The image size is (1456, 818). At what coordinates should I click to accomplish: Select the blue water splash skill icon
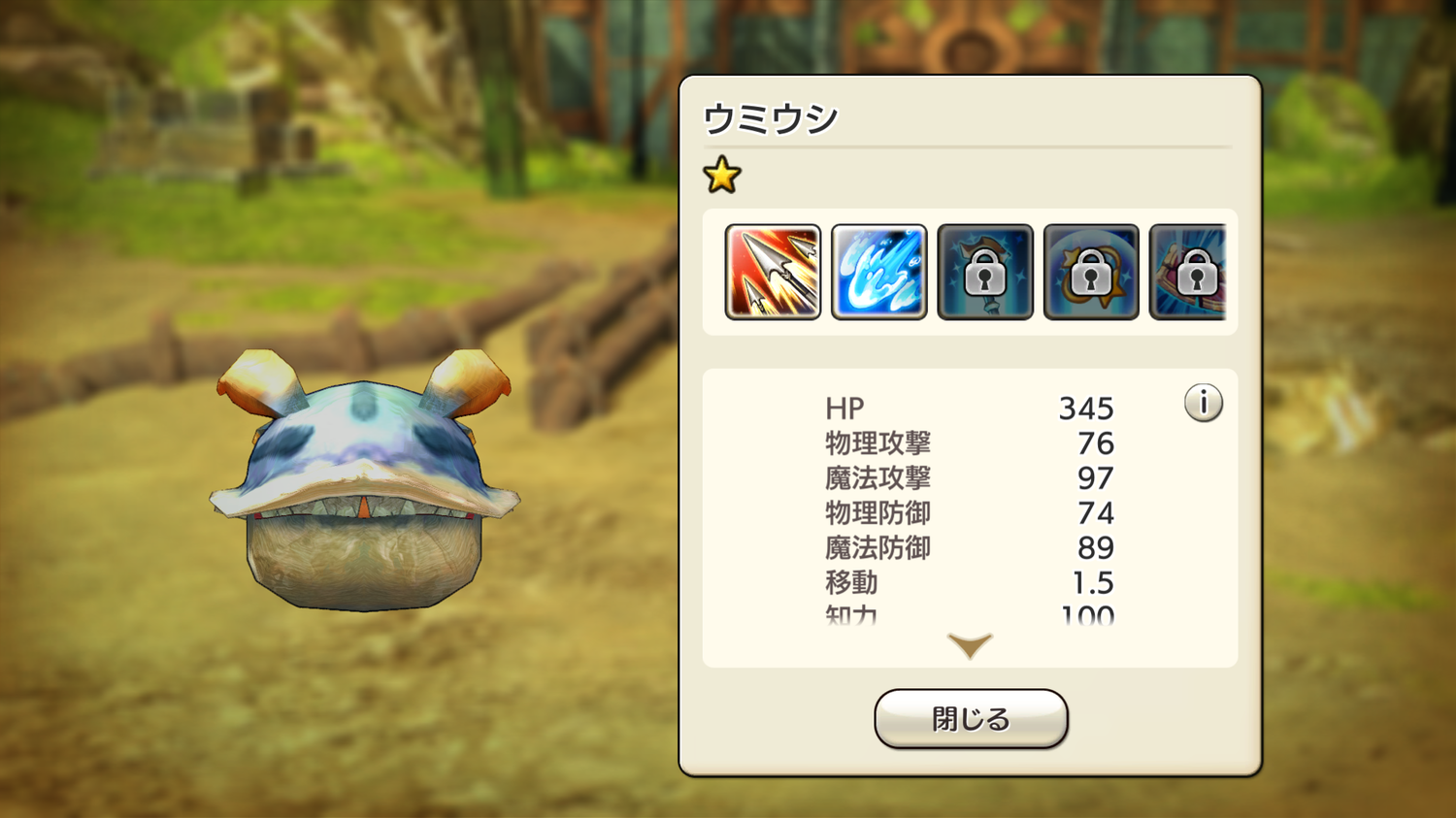click(x=879, y=272)
